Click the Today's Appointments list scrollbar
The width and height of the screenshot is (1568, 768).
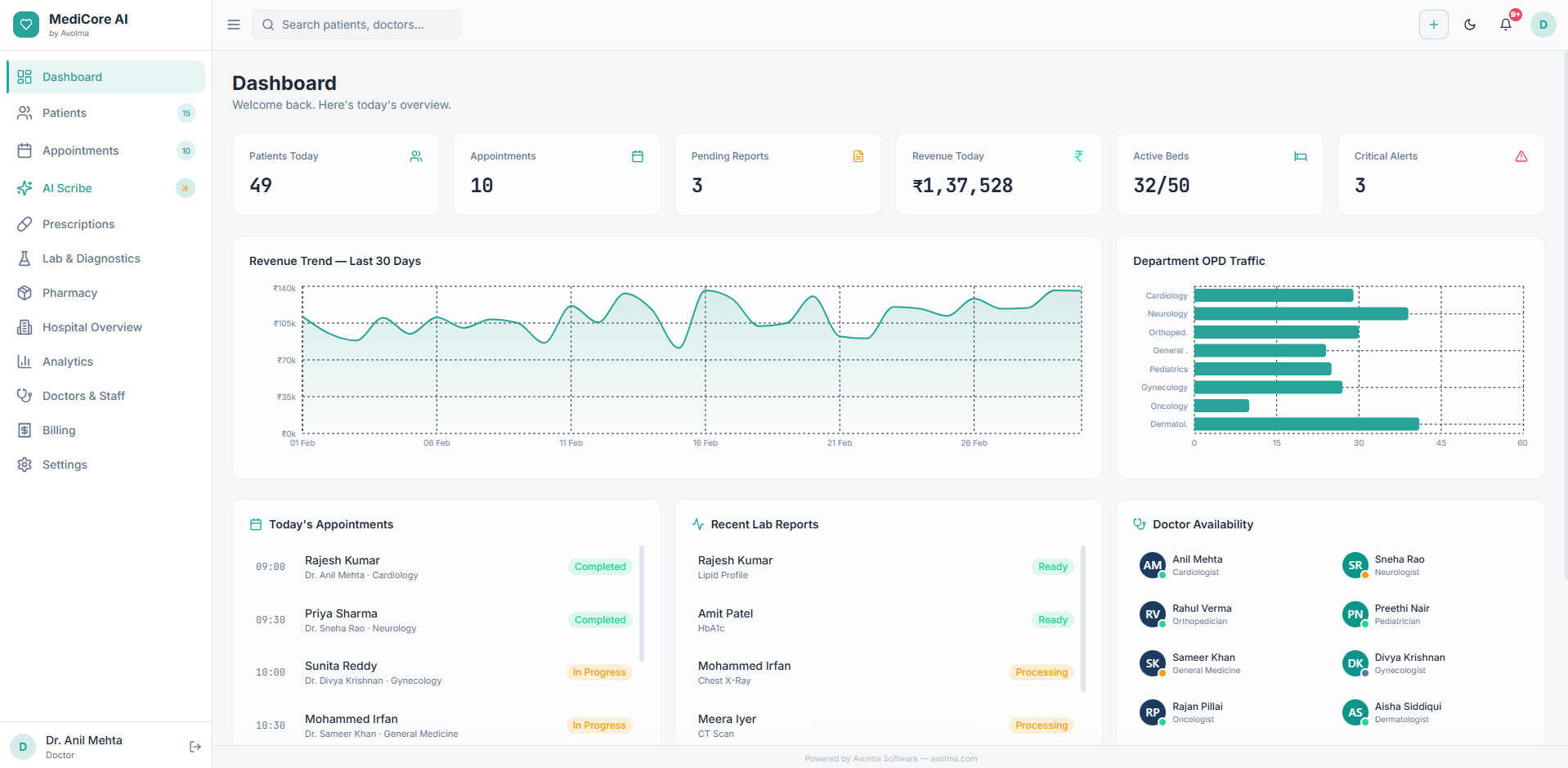click(642, 604)
